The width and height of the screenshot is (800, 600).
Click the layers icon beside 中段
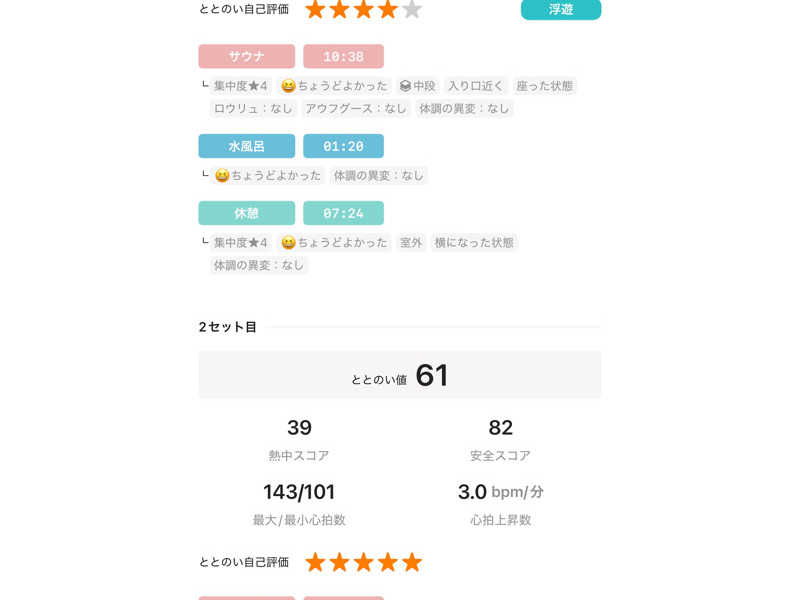click(x=405, y=86)
